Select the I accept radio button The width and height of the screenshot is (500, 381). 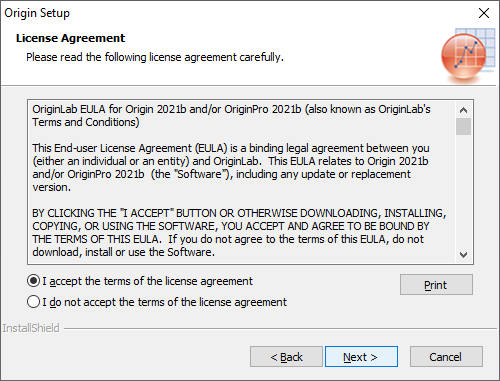pos(33,281)
